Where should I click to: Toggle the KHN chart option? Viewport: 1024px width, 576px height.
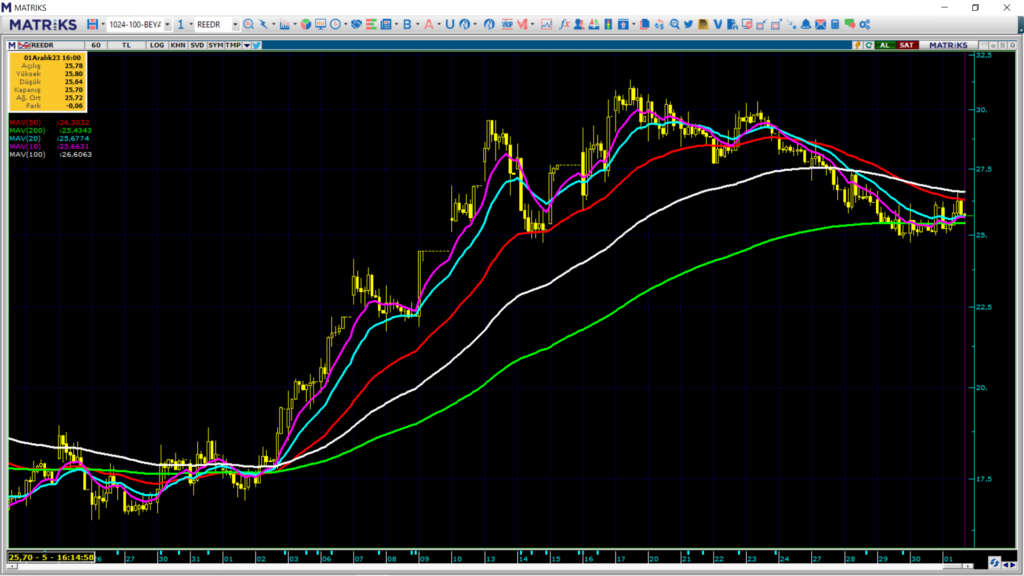[177, 45]
